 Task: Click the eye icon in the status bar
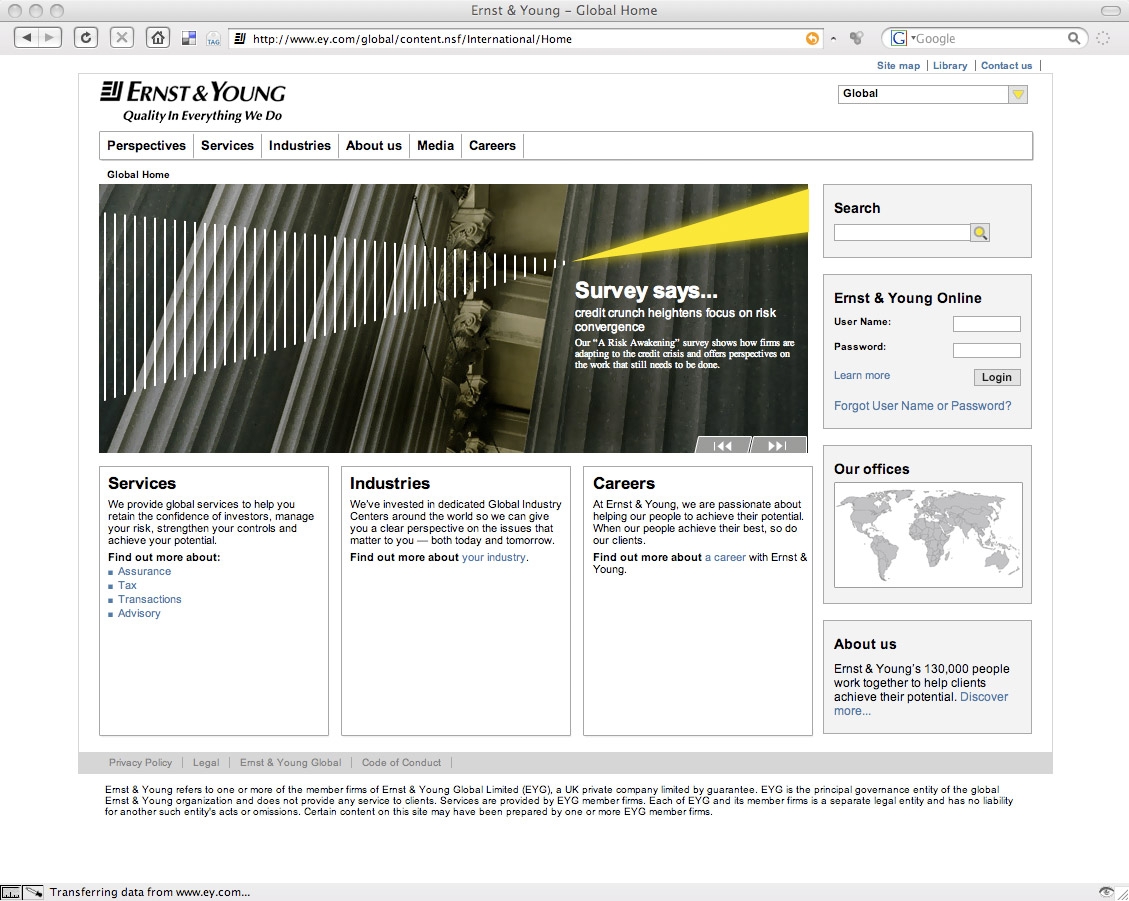point(1106,892)
